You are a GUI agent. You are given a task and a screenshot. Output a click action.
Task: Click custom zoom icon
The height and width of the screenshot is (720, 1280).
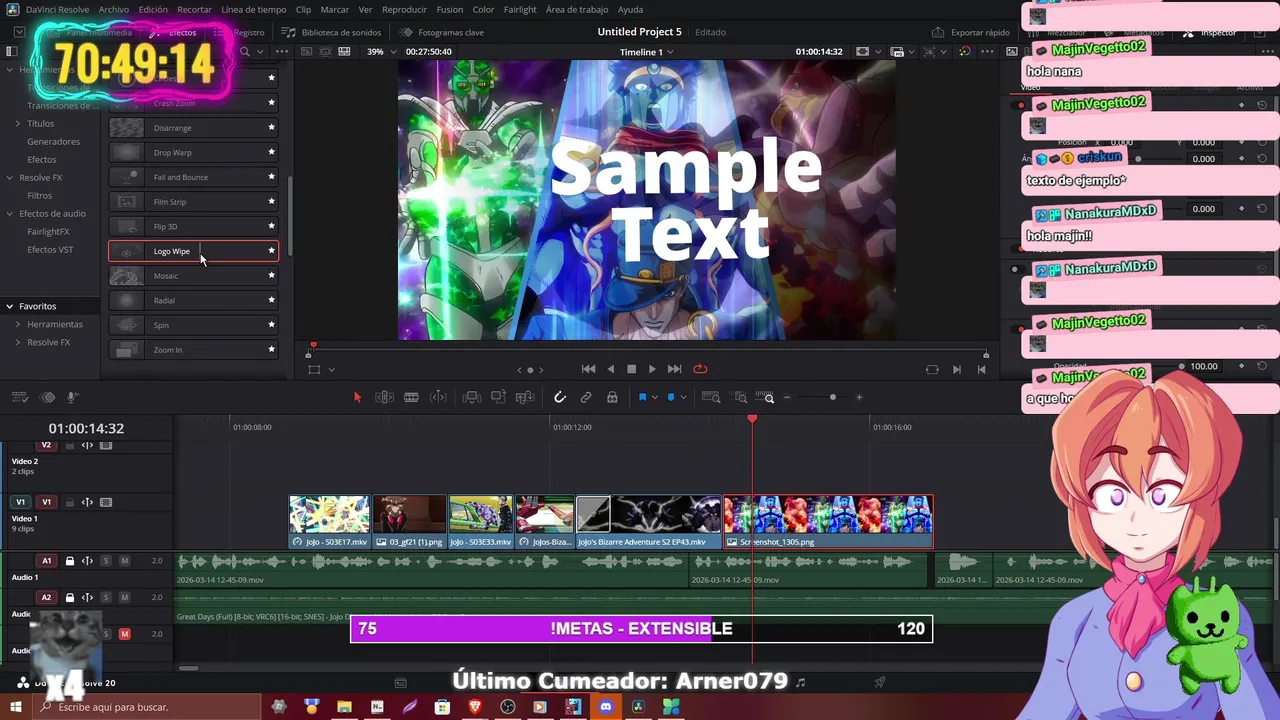click(766, 397)
